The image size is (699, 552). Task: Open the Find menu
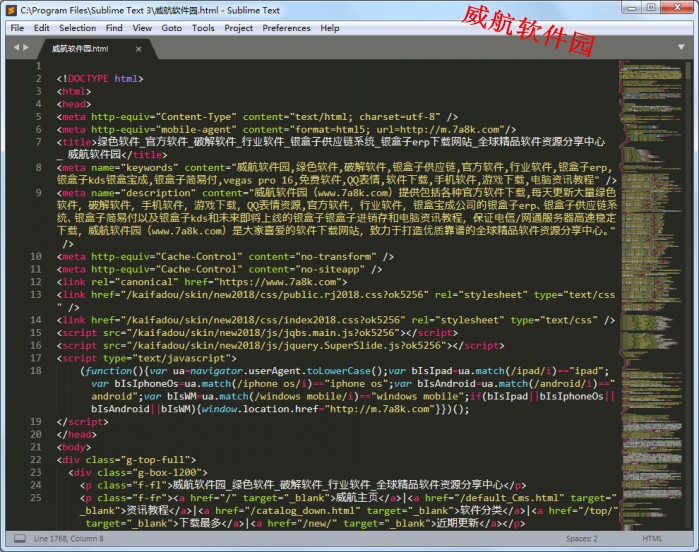(114, 28)
